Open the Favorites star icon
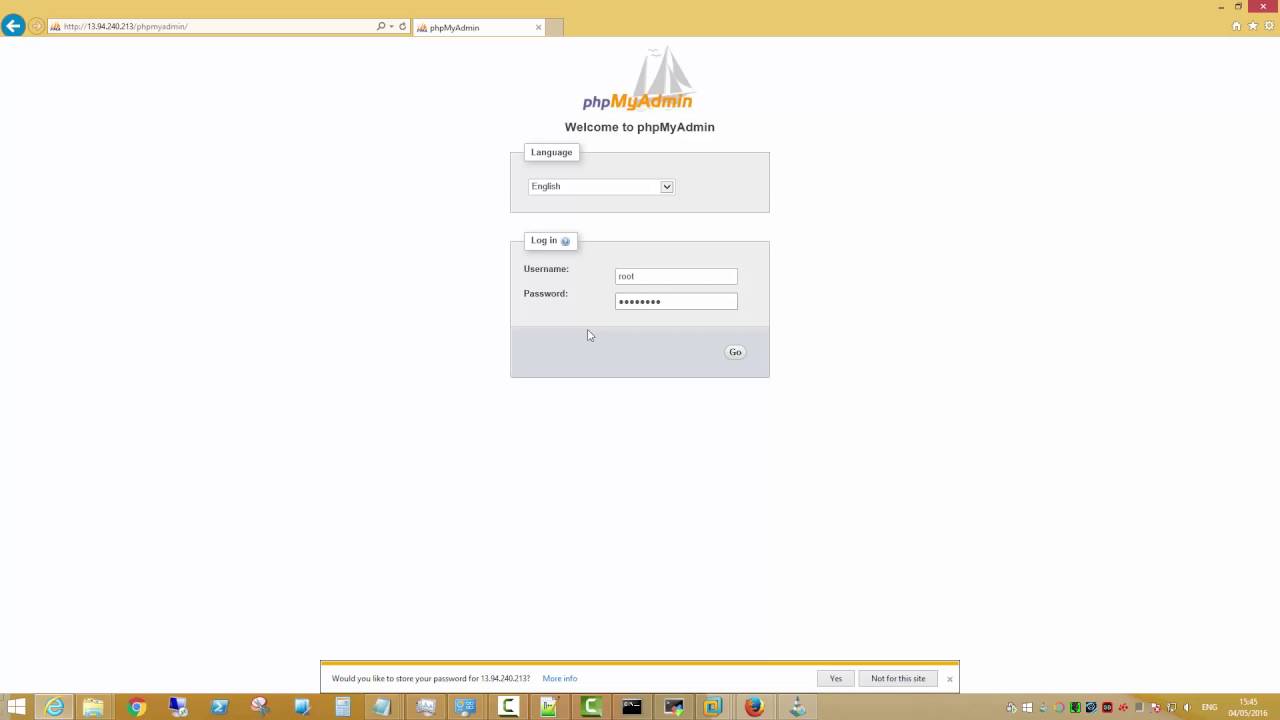 [x=1253, y=26]
